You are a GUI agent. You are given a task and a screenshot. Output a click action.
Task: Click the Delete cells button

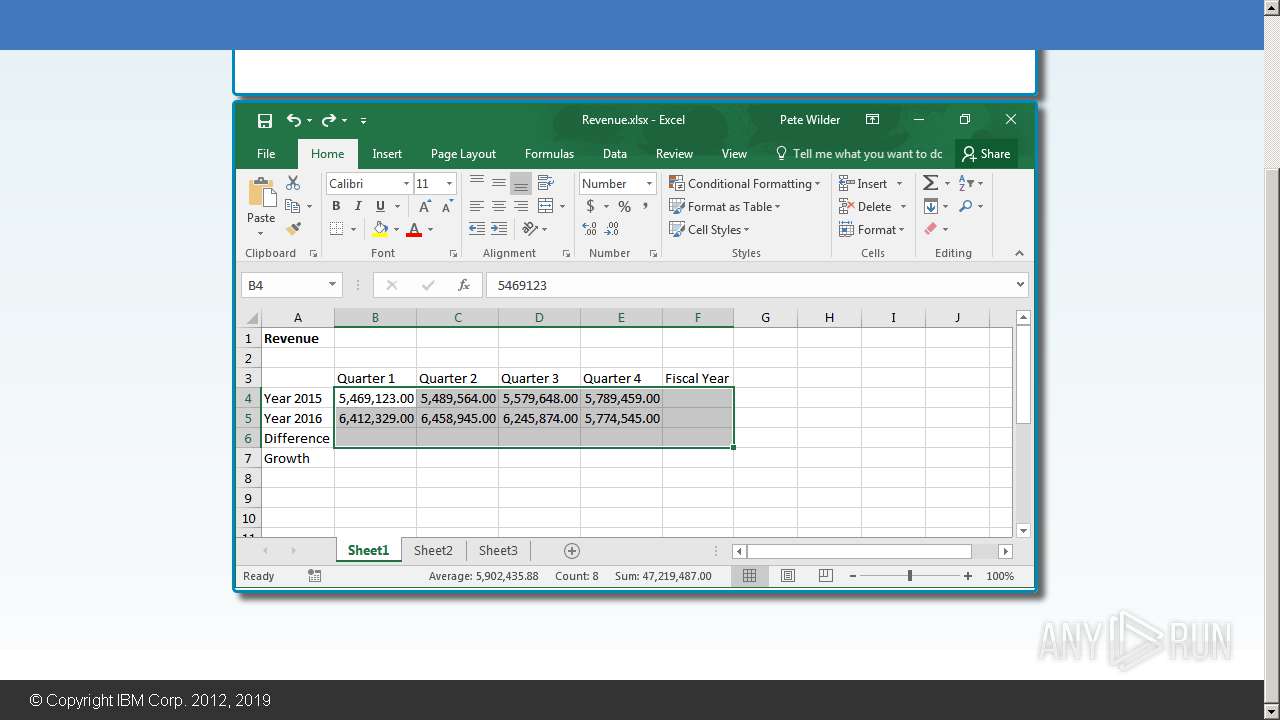[865, 206]
